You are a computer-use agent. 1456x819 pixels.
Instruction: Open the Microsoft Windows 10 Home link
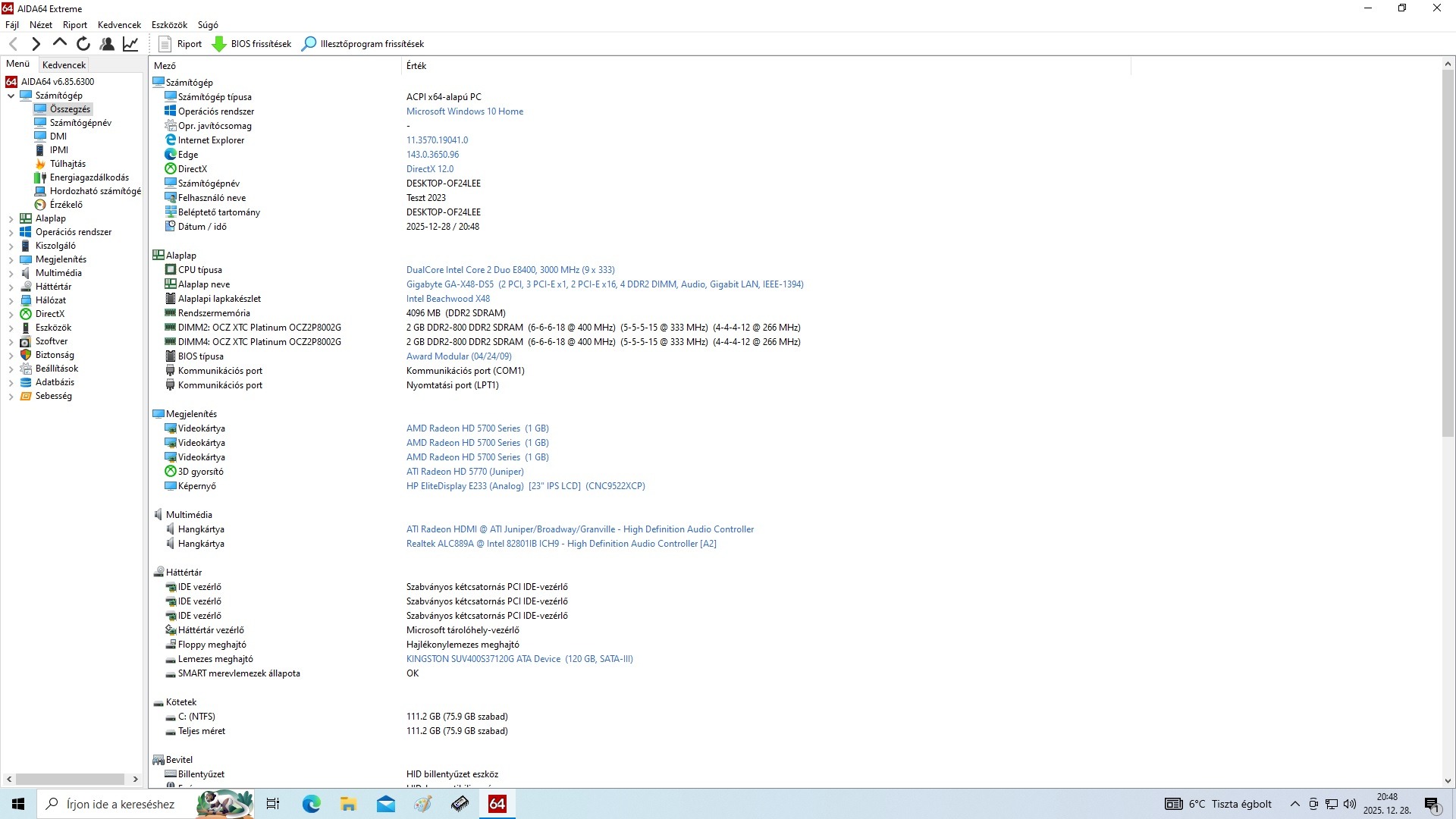pos(464,111)
